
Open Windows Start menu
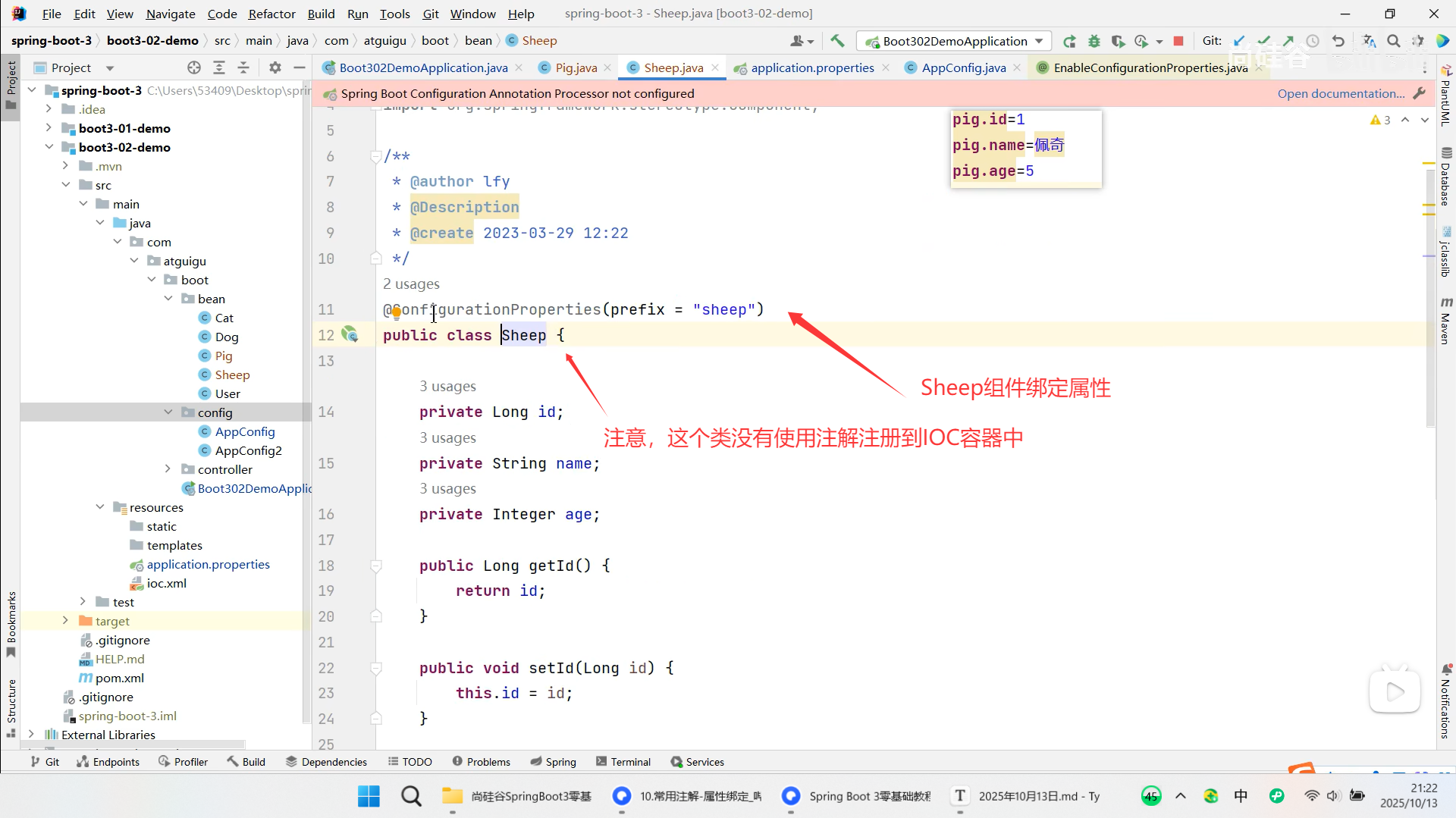coord(369,796)
